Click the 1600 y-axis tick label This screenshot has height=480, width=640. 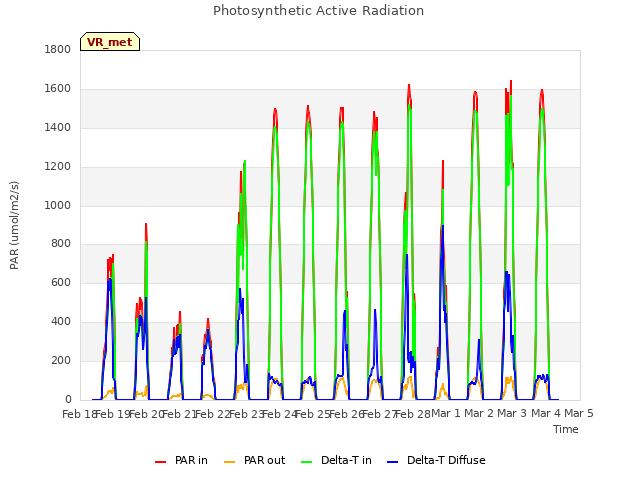(58, 89)
